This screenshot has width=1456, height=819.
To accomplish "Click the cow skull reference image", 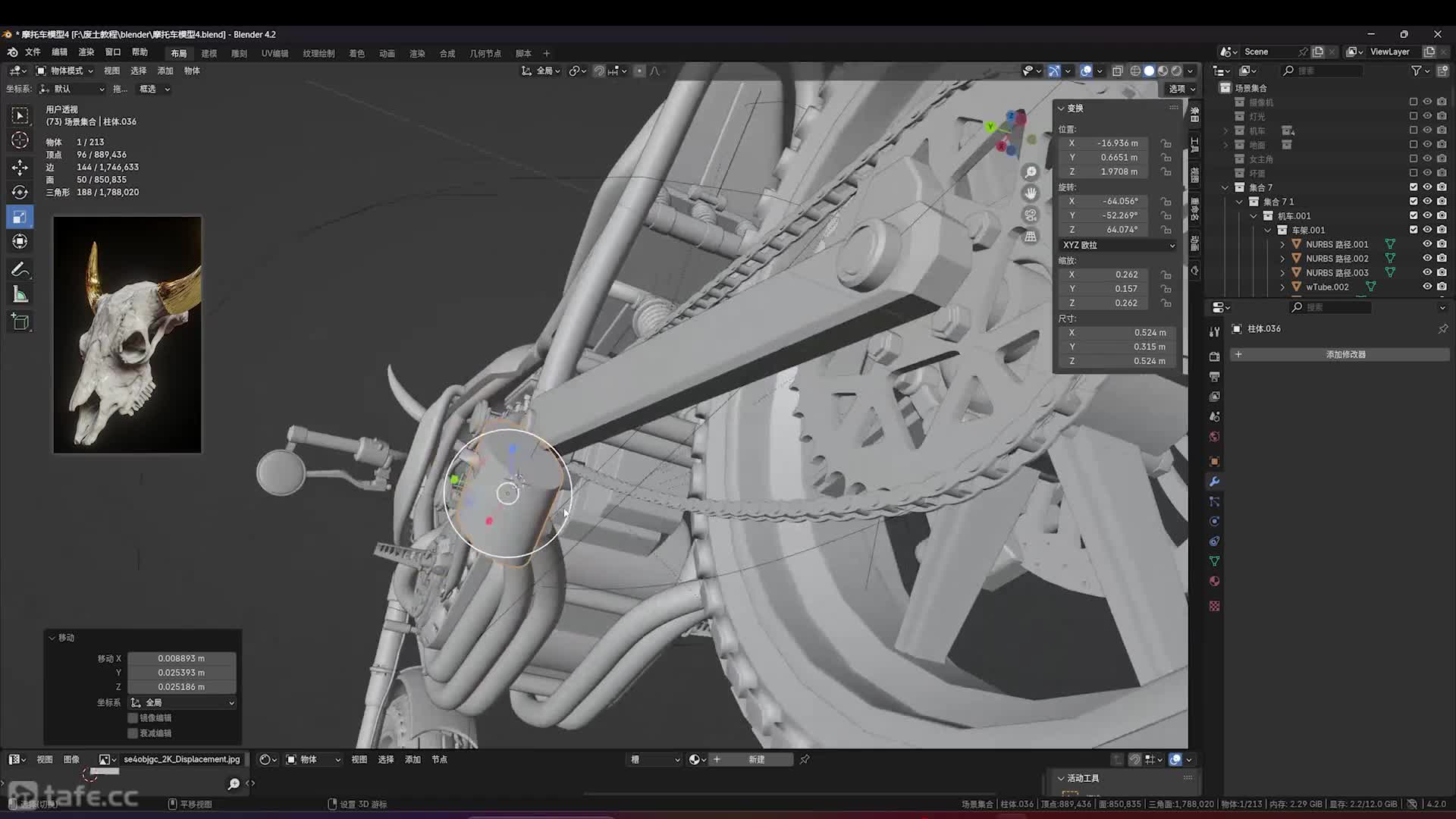I will [127, 334].
